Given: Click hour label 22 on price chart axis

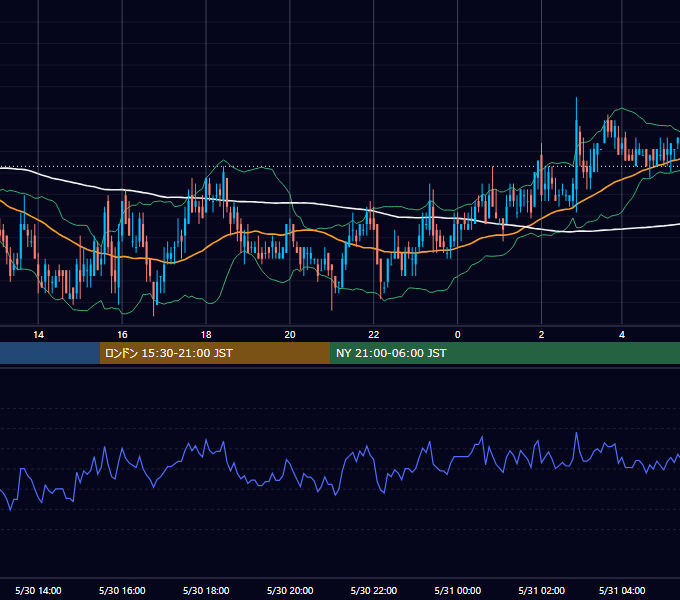Looking at the screenshot, I should 373,335.
